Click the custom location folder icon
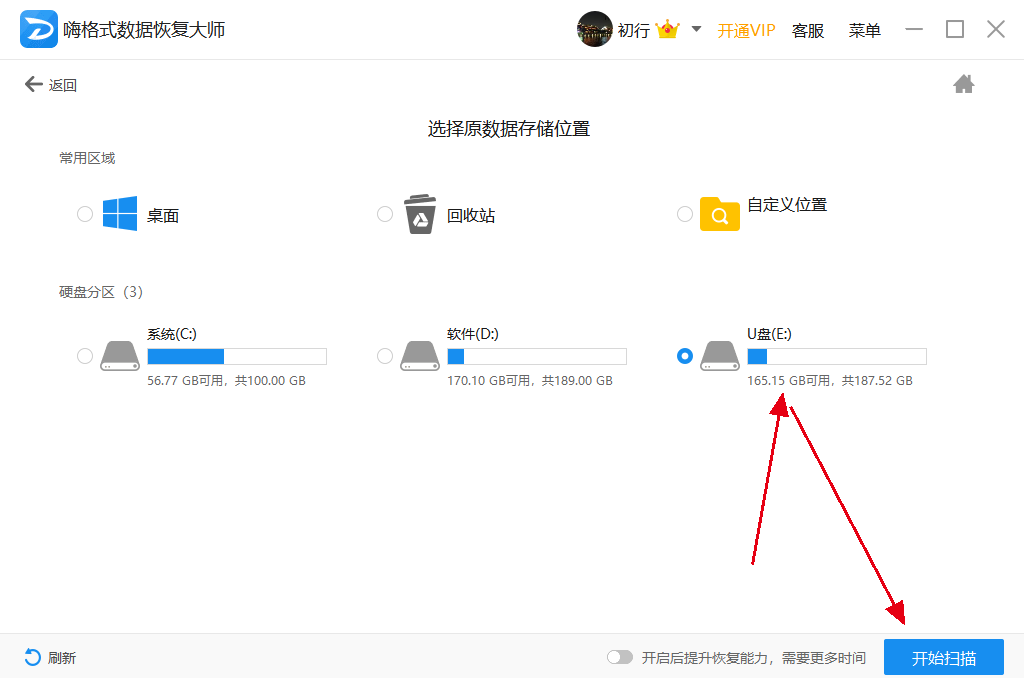Screen dimensions: 1024x678 point(720,214)
